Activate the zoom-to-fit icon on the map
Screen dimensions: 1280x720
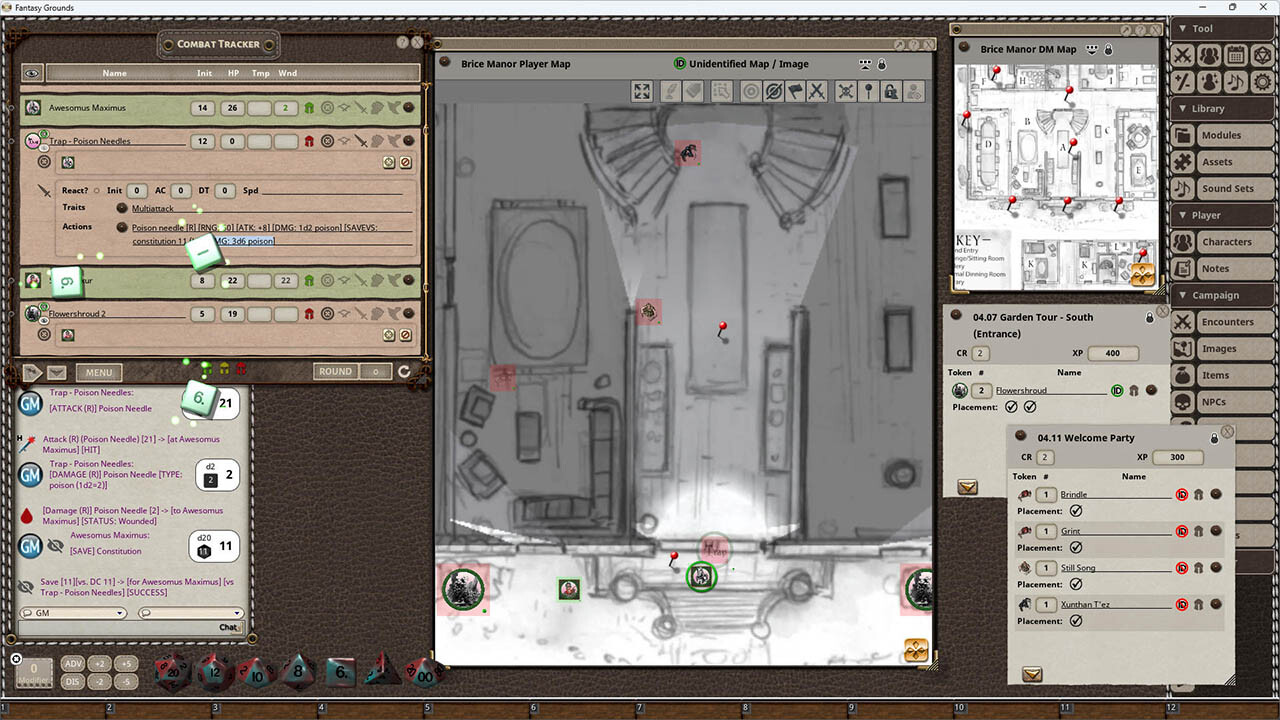tap(641, 91)
